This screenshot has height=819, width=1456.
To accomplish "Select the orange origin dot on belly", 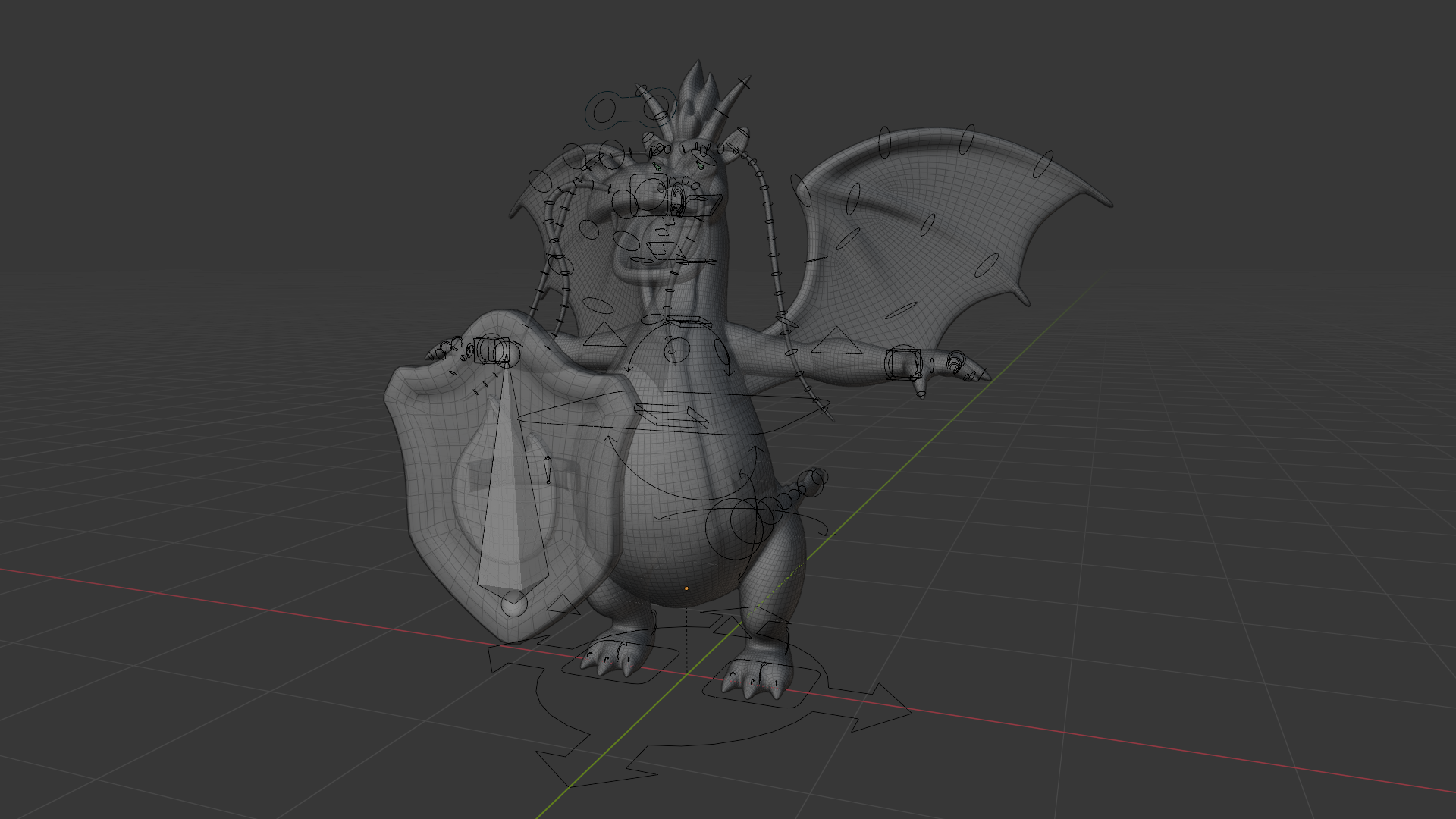I will click(686, 588).
